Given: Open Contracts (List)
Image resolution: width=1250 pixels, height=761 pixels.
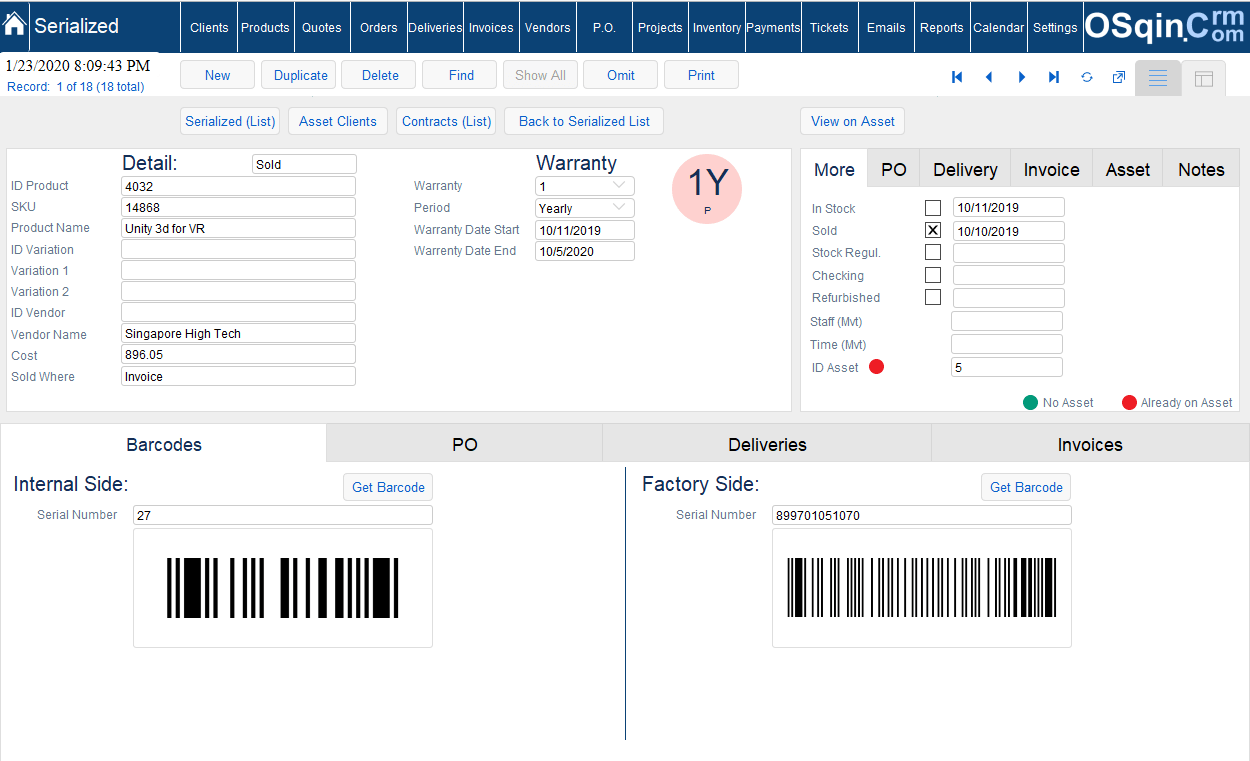Looking at the screenshot, I should click(447, 121).
